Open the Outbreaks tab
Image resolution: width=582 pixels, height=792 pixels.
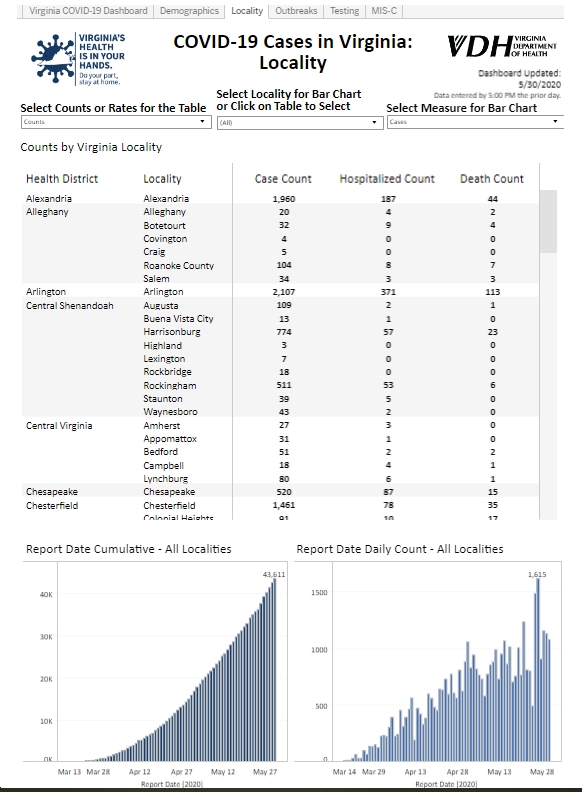pos(296,11)
